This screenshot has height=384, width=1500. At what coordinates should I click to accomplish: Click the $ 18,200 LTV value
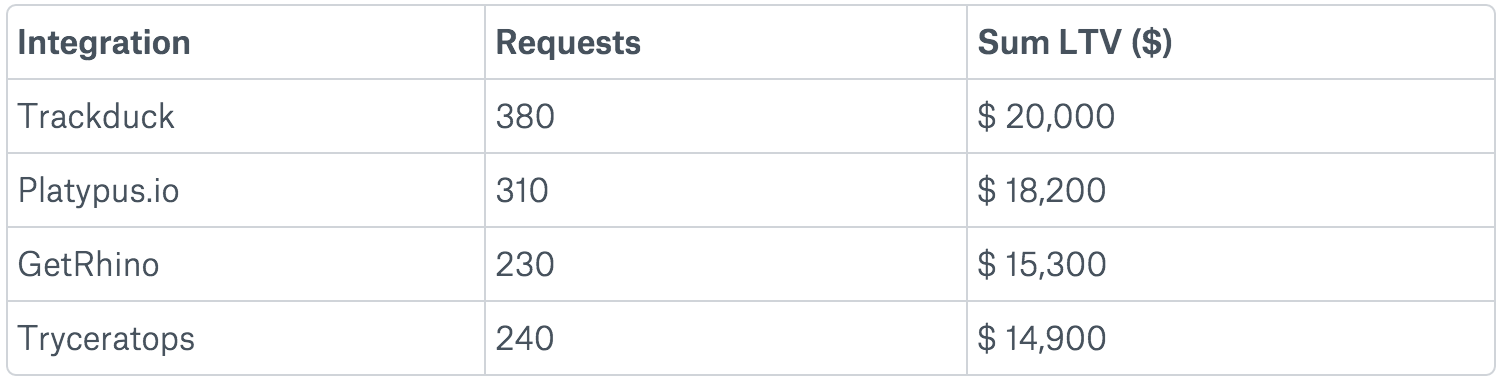[x=1041, y=192]
